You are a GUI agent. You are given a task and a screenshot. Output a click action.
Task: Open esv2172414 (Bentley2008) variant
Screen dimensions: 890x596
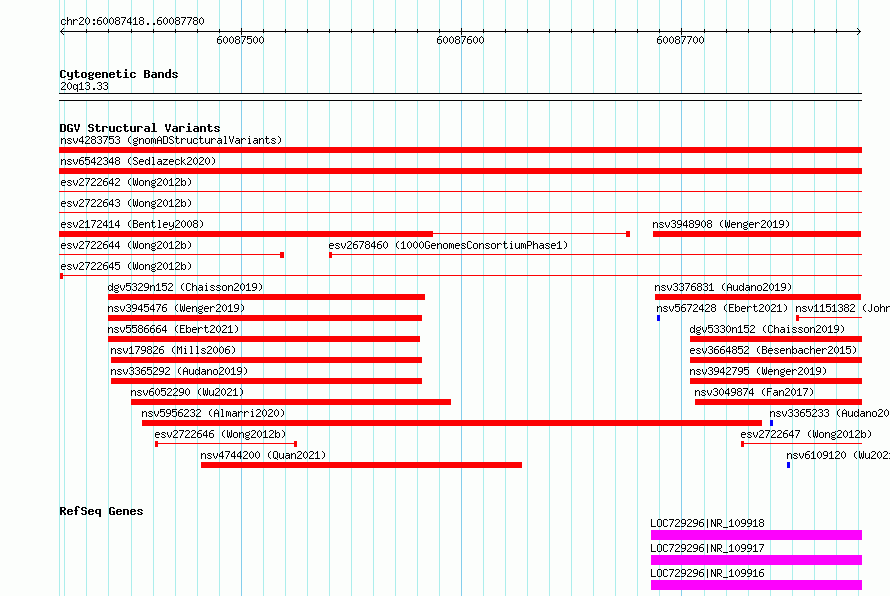132,224
